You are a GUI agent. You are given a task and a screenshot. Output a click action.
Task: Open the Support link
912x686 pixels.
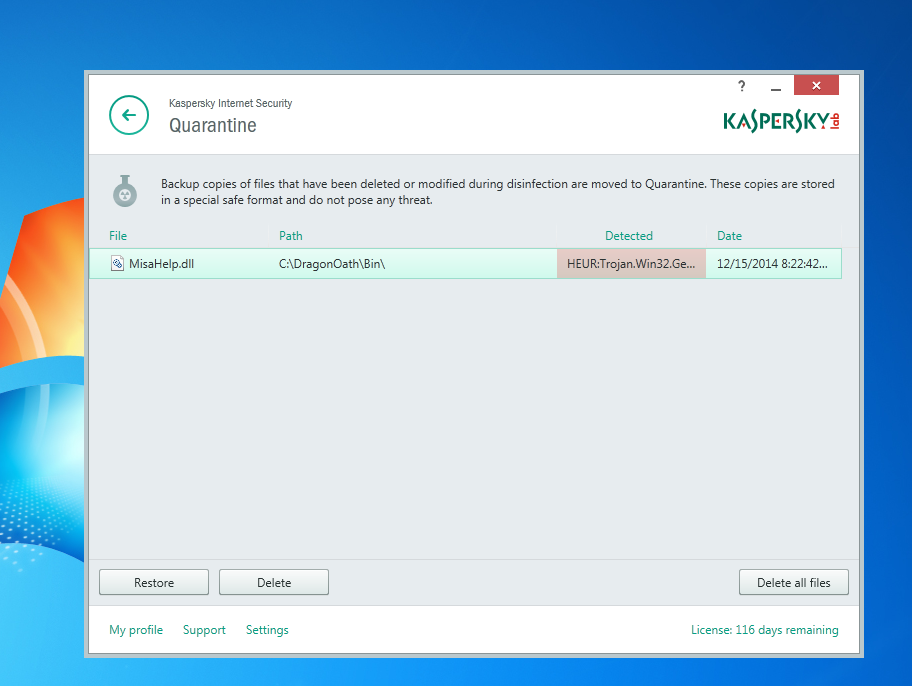point(204,630)
